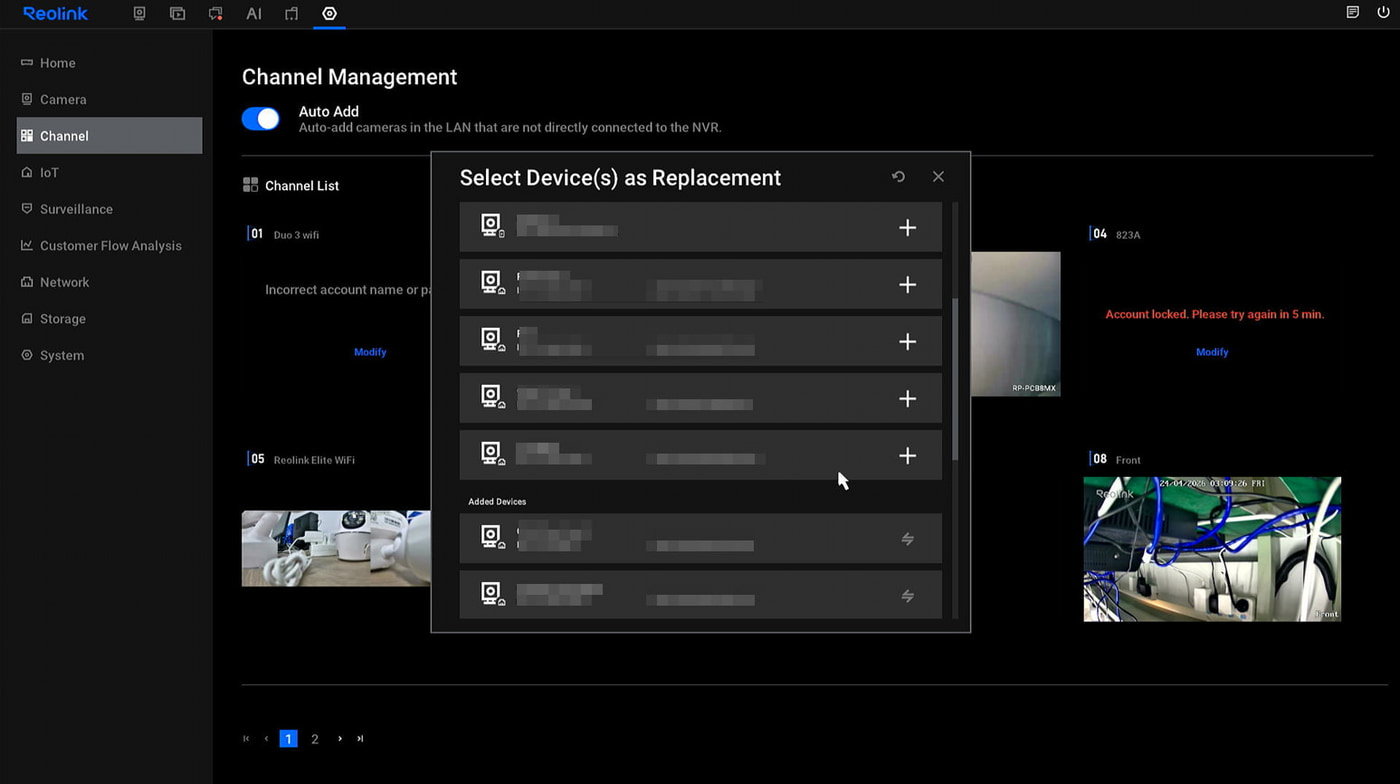Select page 2 in pagination

tap(315, 739)
